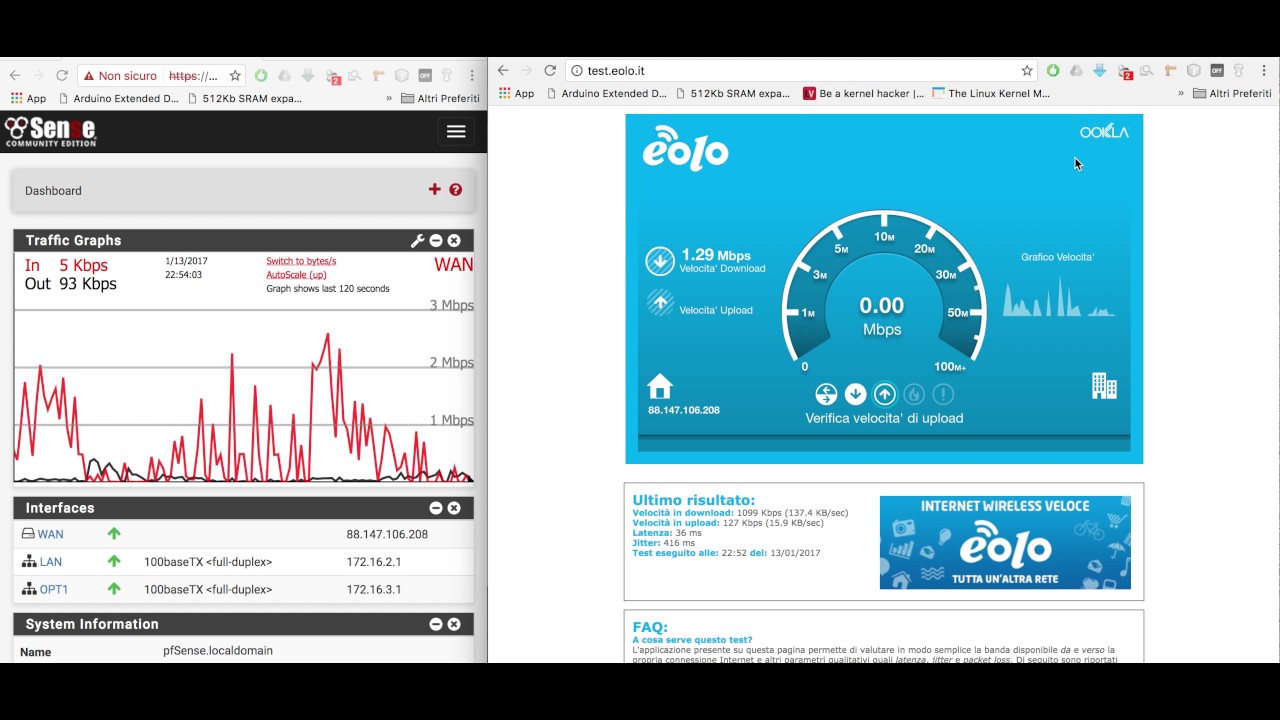Viewport: 1280px width, 720px height.
Task: Bookmark the pfSense page with star
Action: coord(235,76)
